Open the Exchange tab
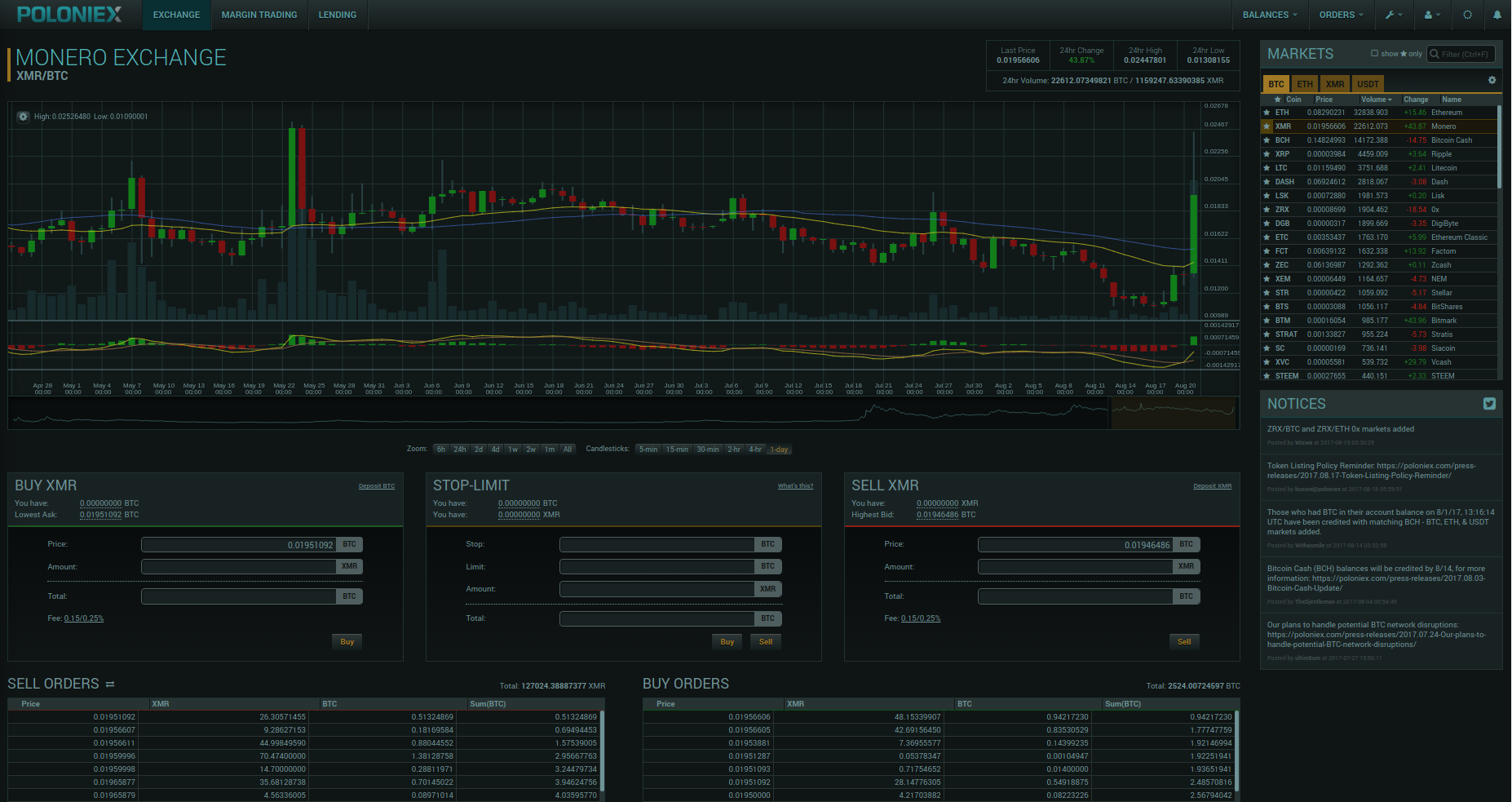The height and width of the screenshot is (802, 1512). point(176,15)
